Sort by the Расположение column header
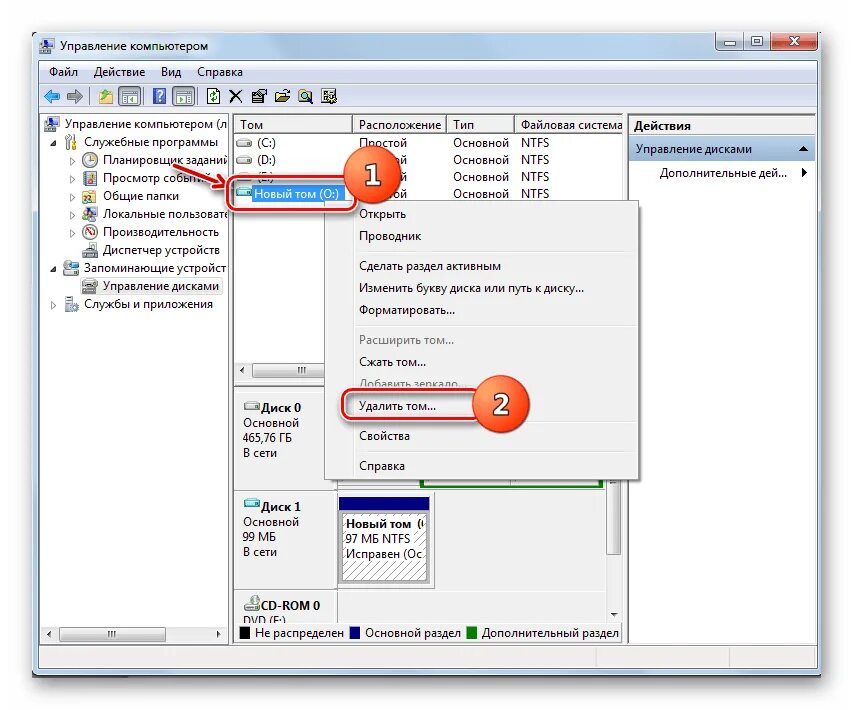853x710 pixels. (x=399, y=125)
